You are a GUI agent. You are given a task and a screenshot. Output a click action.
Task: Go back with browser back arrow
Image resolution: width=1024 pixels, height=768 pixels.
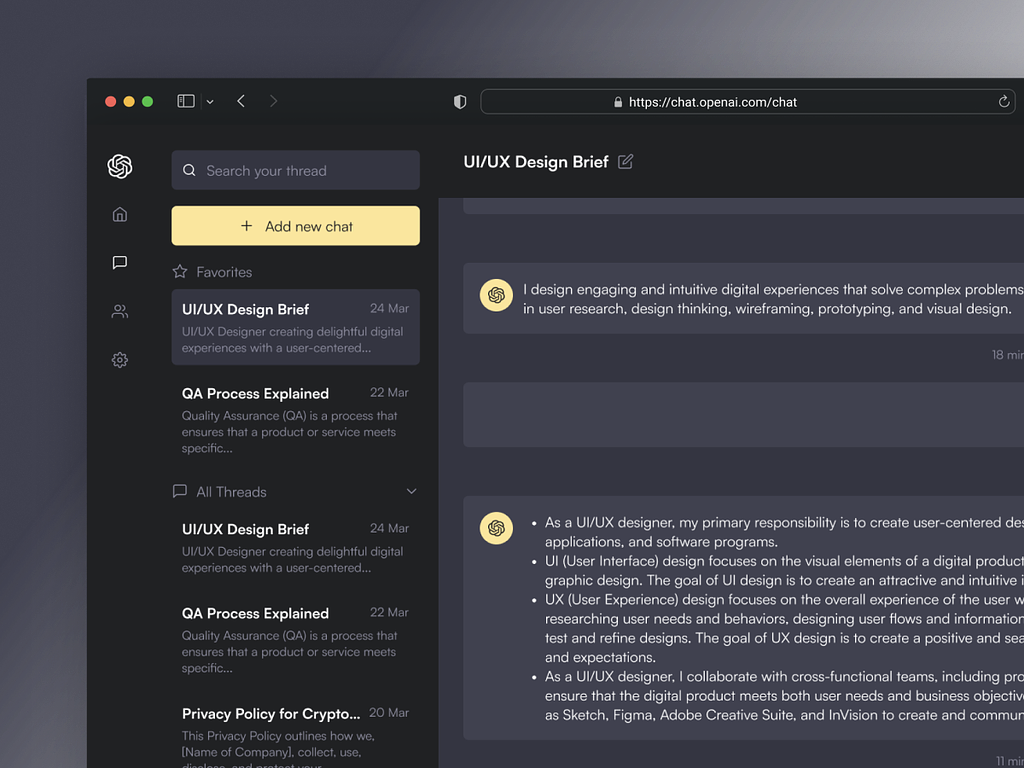241,101
